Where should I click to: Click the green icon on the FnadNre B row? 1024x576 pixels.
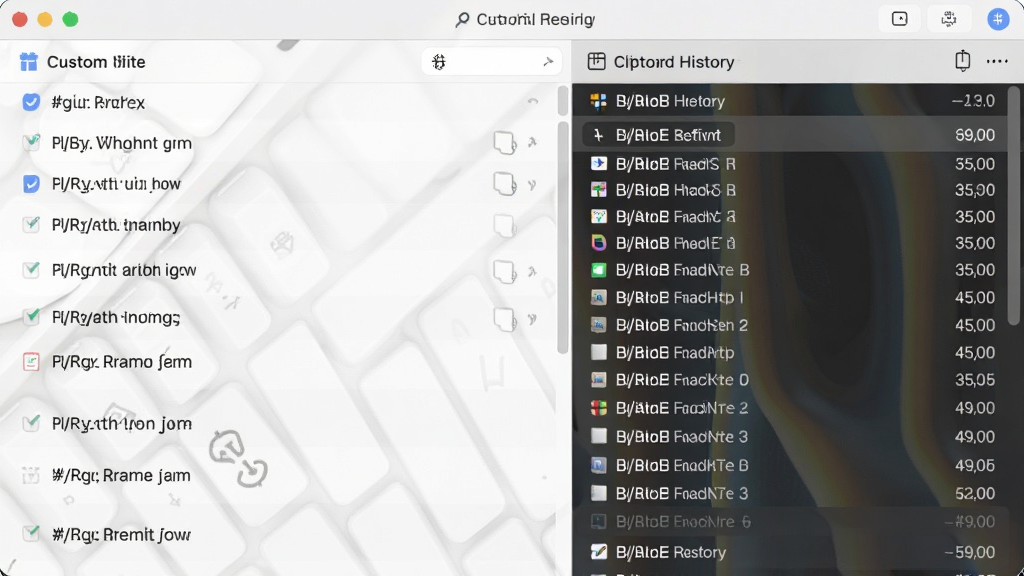(x=598, y=270)
